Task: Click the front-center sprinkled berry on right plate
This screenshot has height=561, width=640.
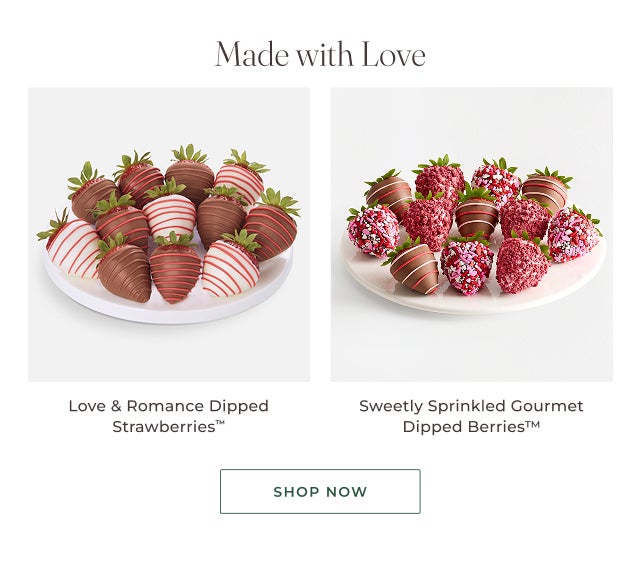Action: point(466,265)
